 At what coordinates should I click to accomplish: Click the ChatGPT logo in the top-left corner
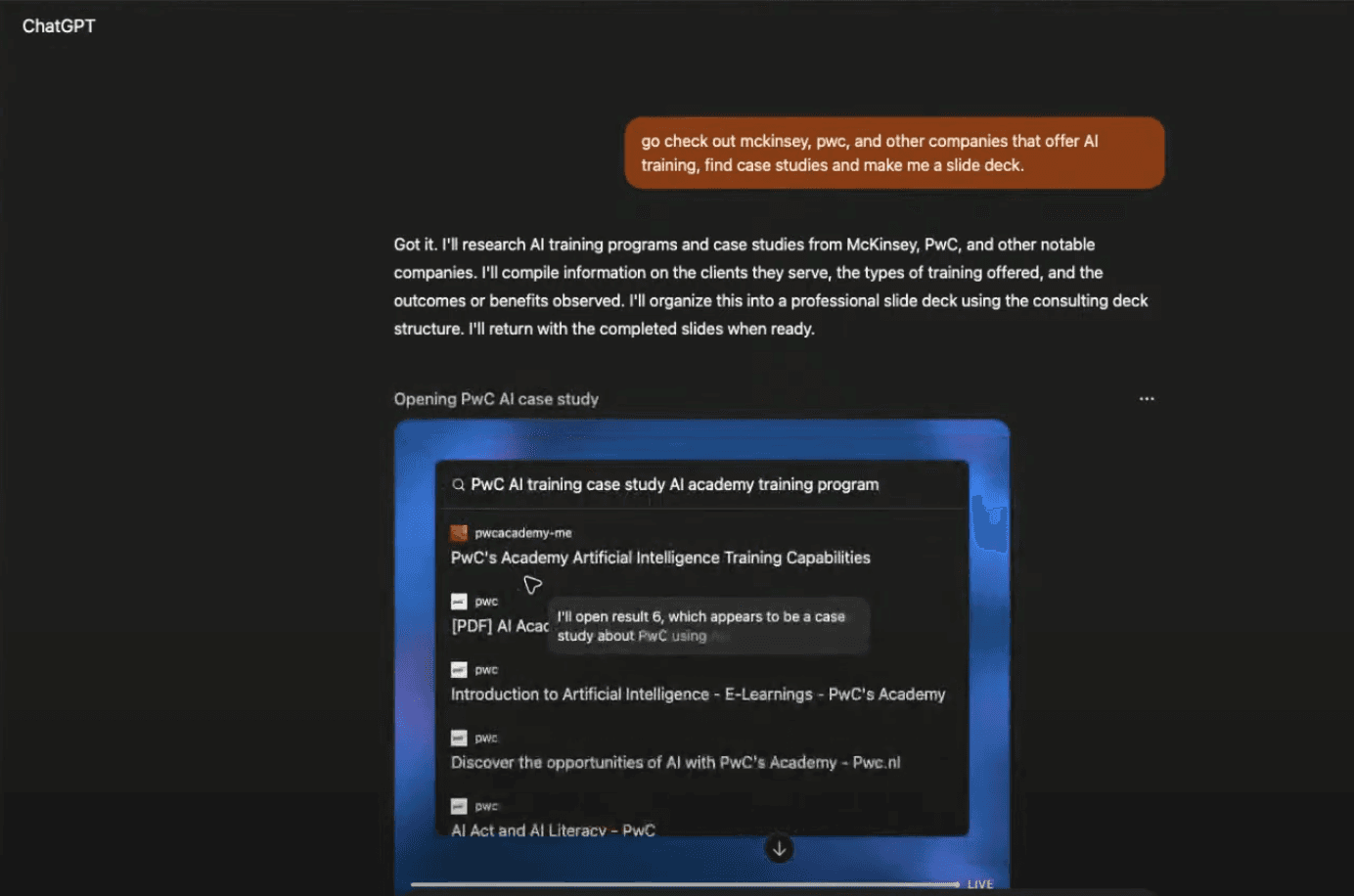(58, 25)
